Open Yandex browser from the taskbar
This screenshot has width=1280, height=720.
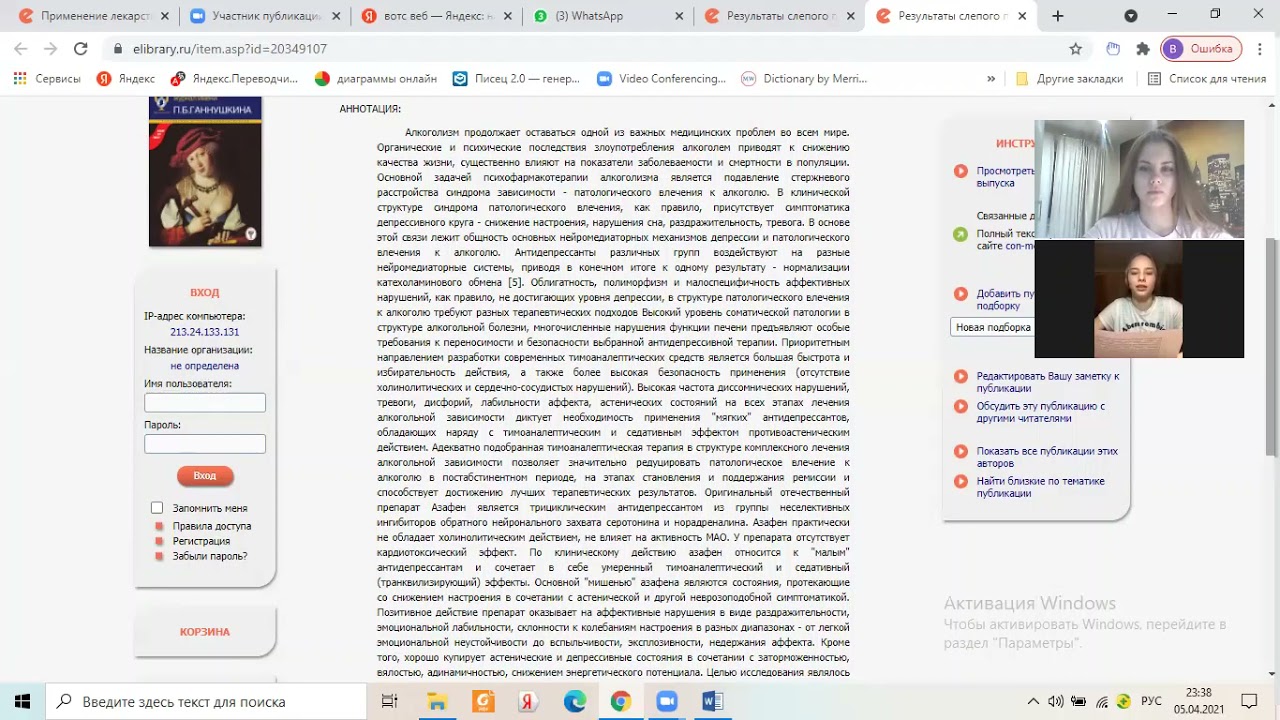pyautogui.click(x=529, y=702)
